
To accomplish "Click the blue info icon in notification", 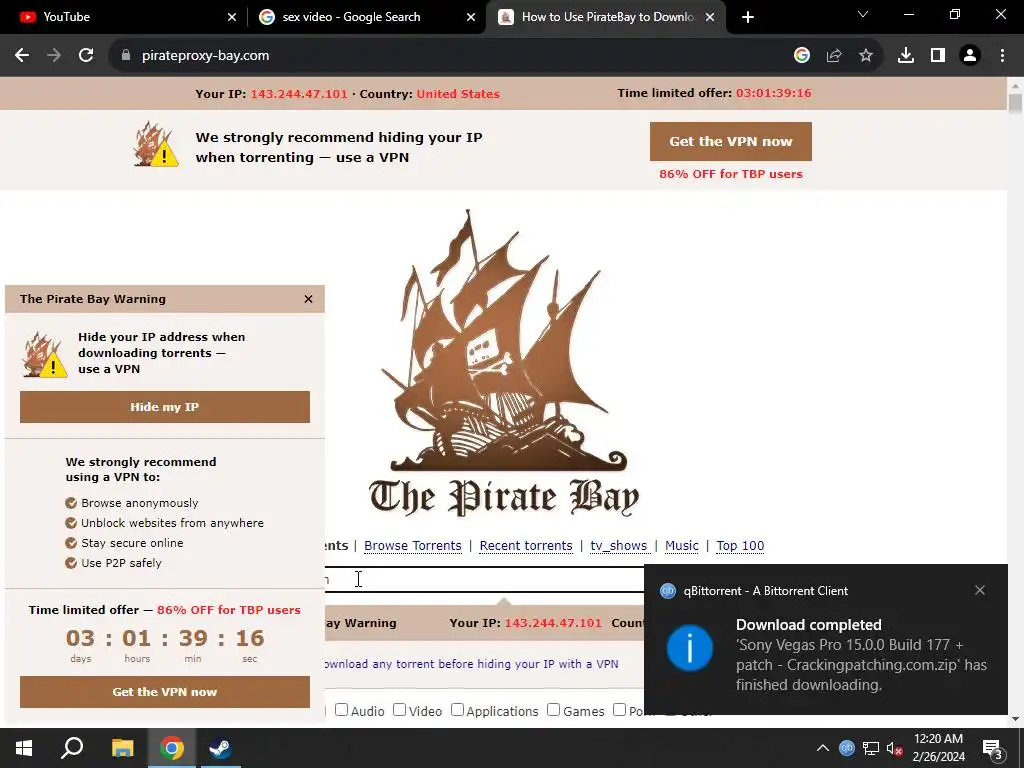I will click(x=690, y=648).
